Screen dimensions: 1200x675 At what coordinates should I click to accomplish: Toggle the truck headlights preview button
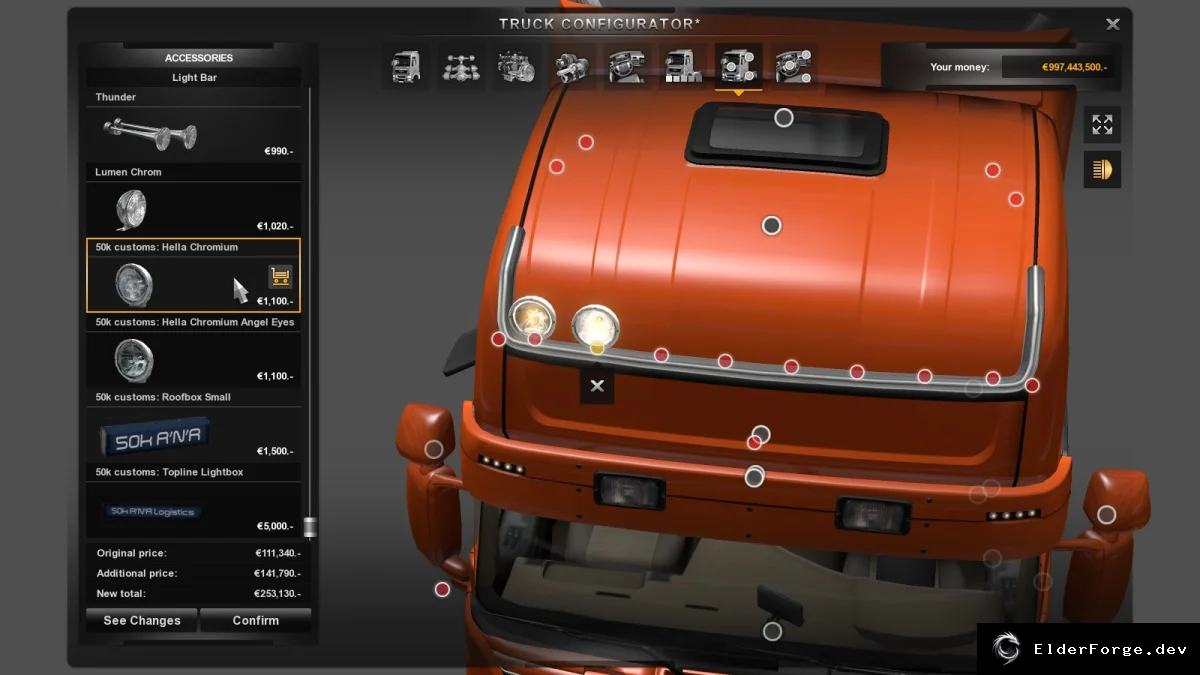pos(1102,169)
